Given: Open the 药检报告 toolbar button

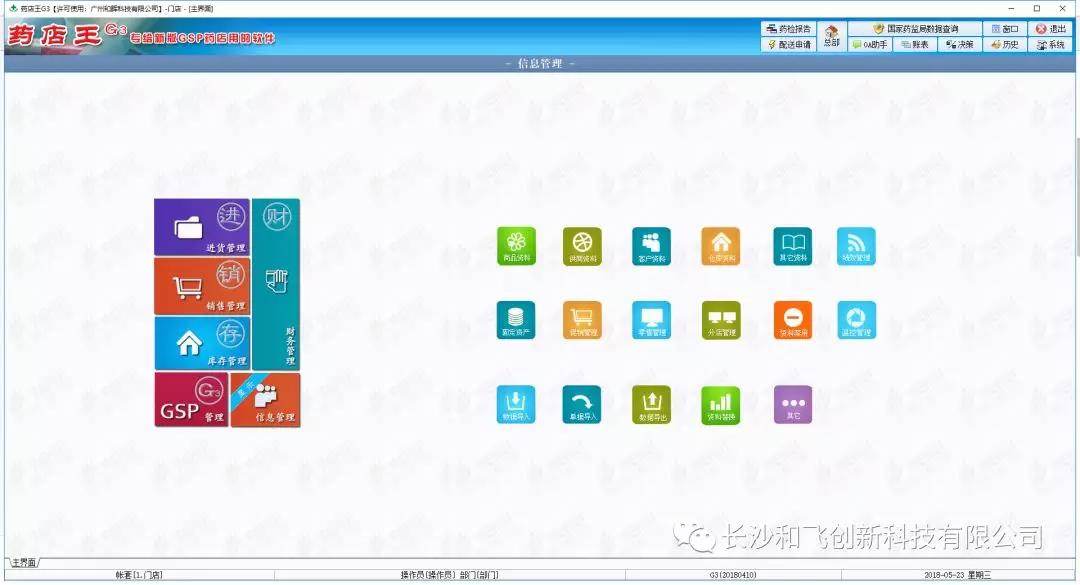Looking at the screenshot, I should click(x=789, y=29).
